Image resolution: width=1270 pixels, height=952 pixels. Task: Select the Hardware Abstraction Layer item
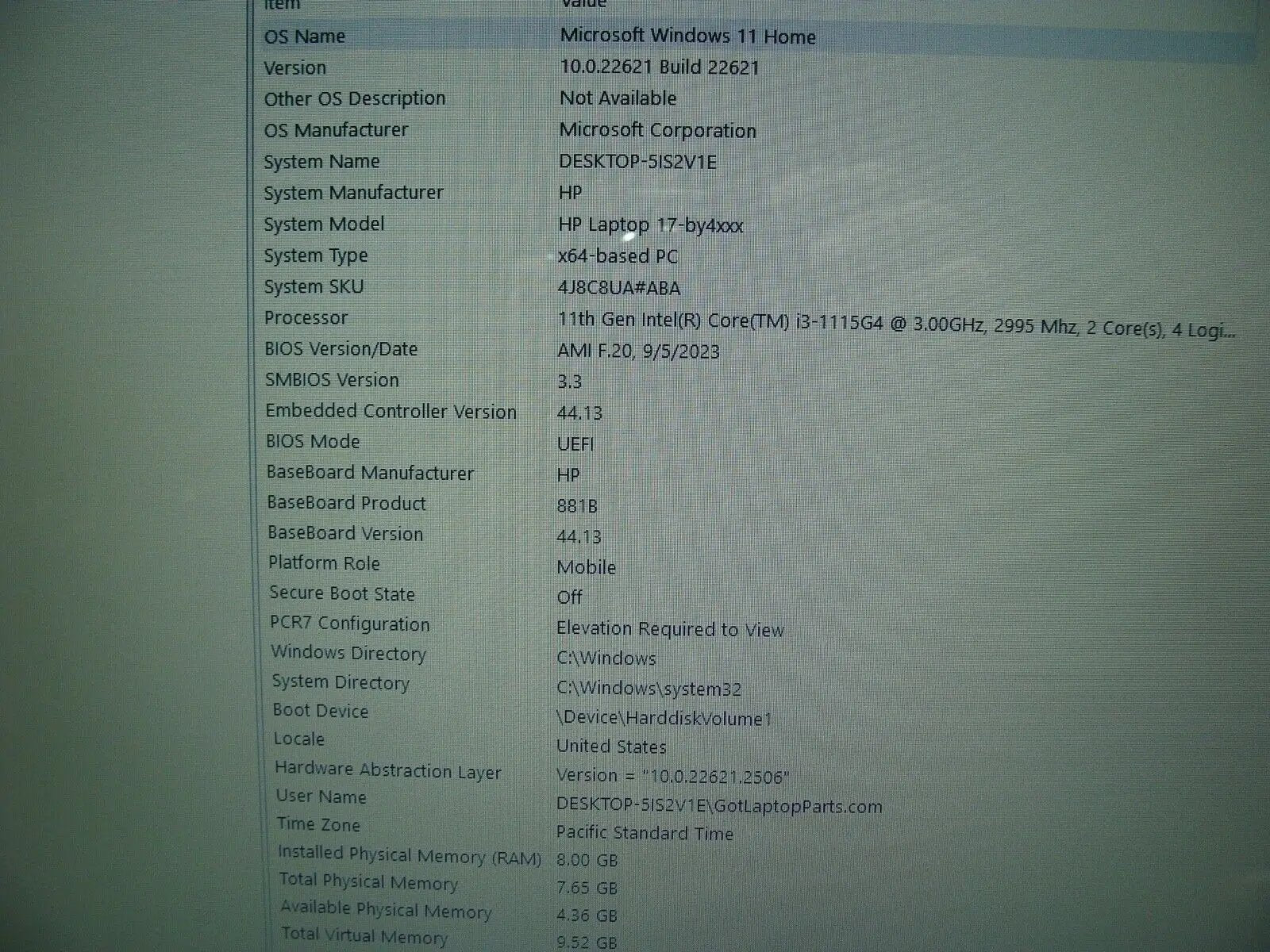point(388,770)
